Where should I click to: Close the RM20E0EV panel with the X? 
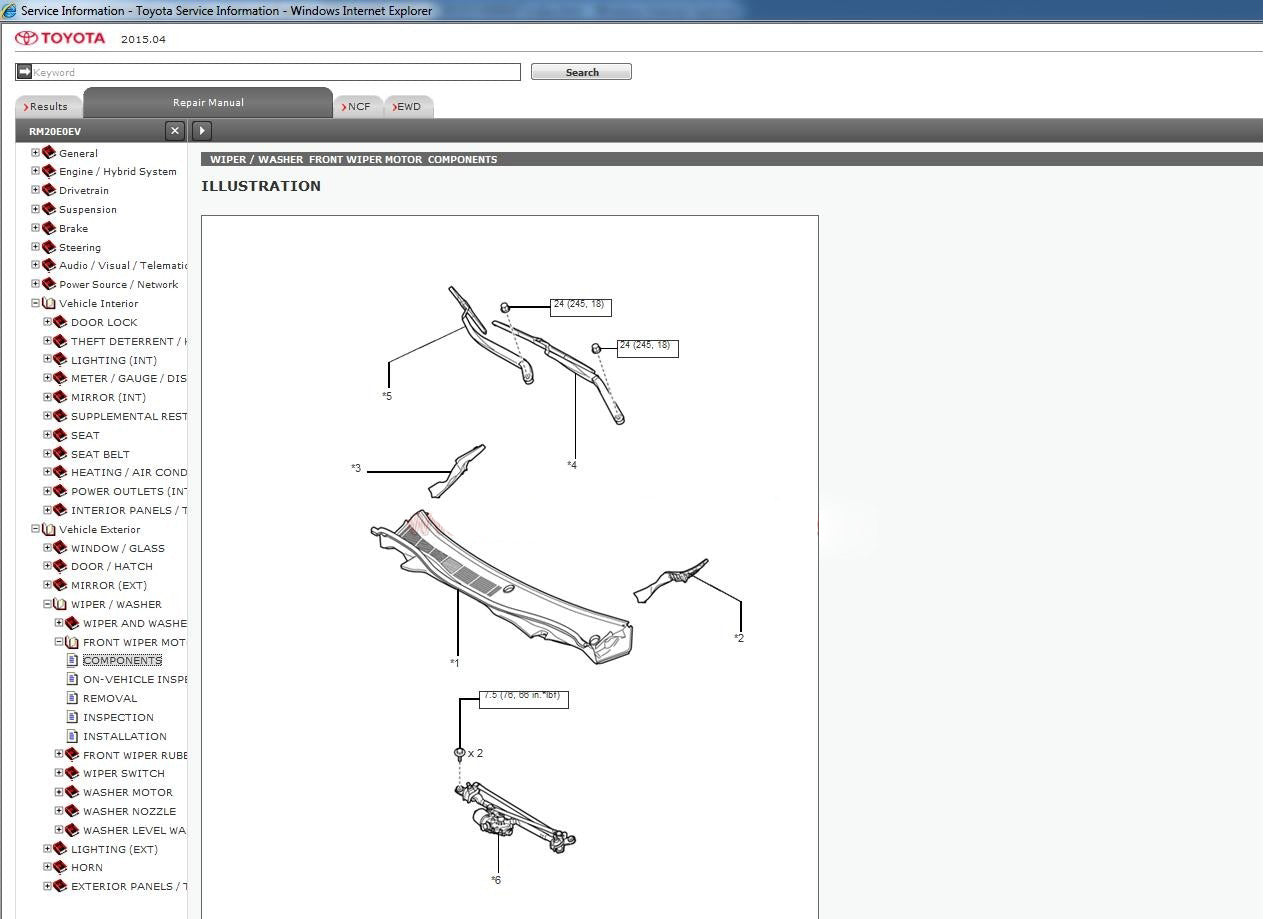pos(175,131)
